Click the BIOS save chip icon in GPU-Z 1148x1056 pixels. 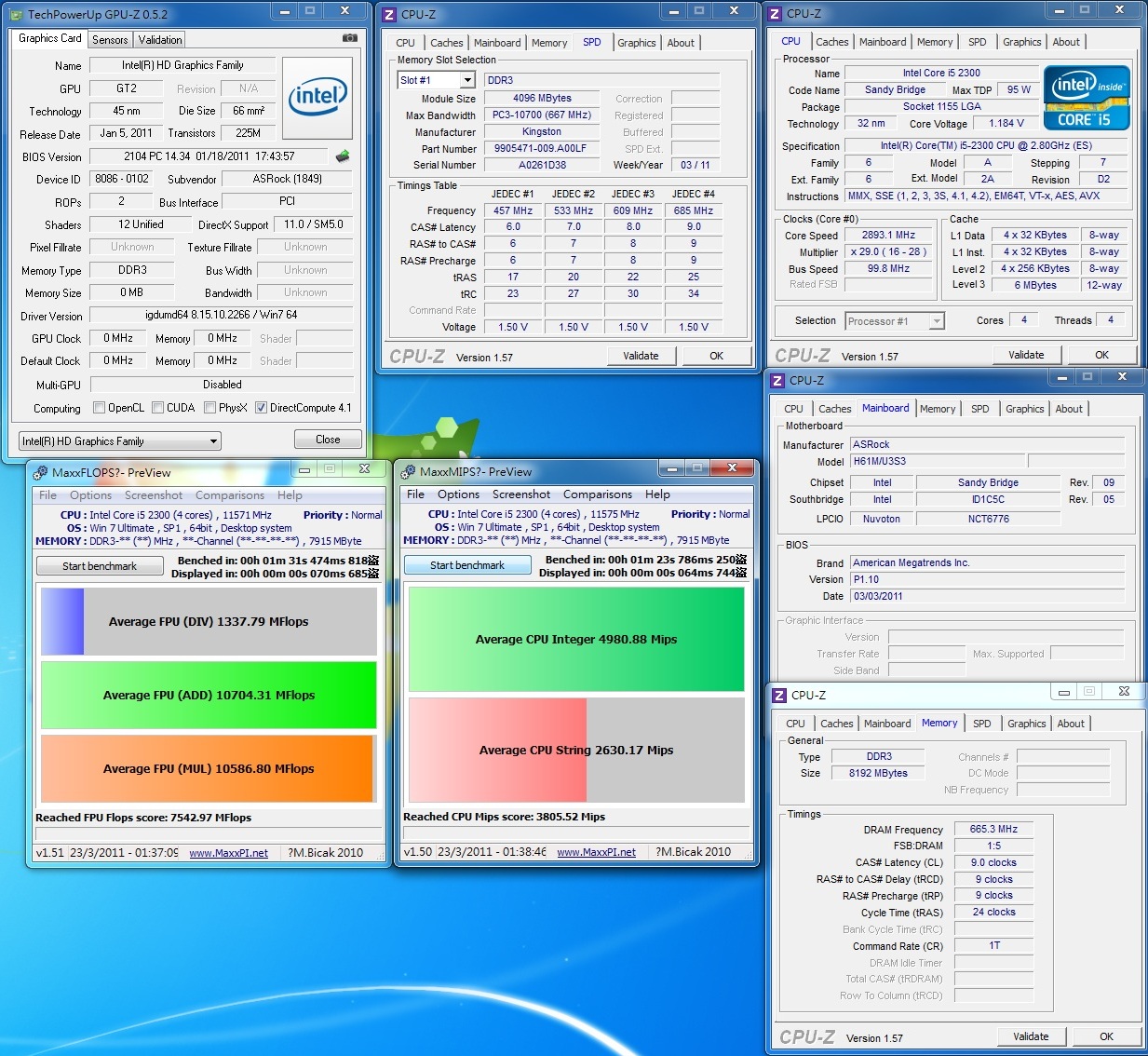tap(344, 156)
